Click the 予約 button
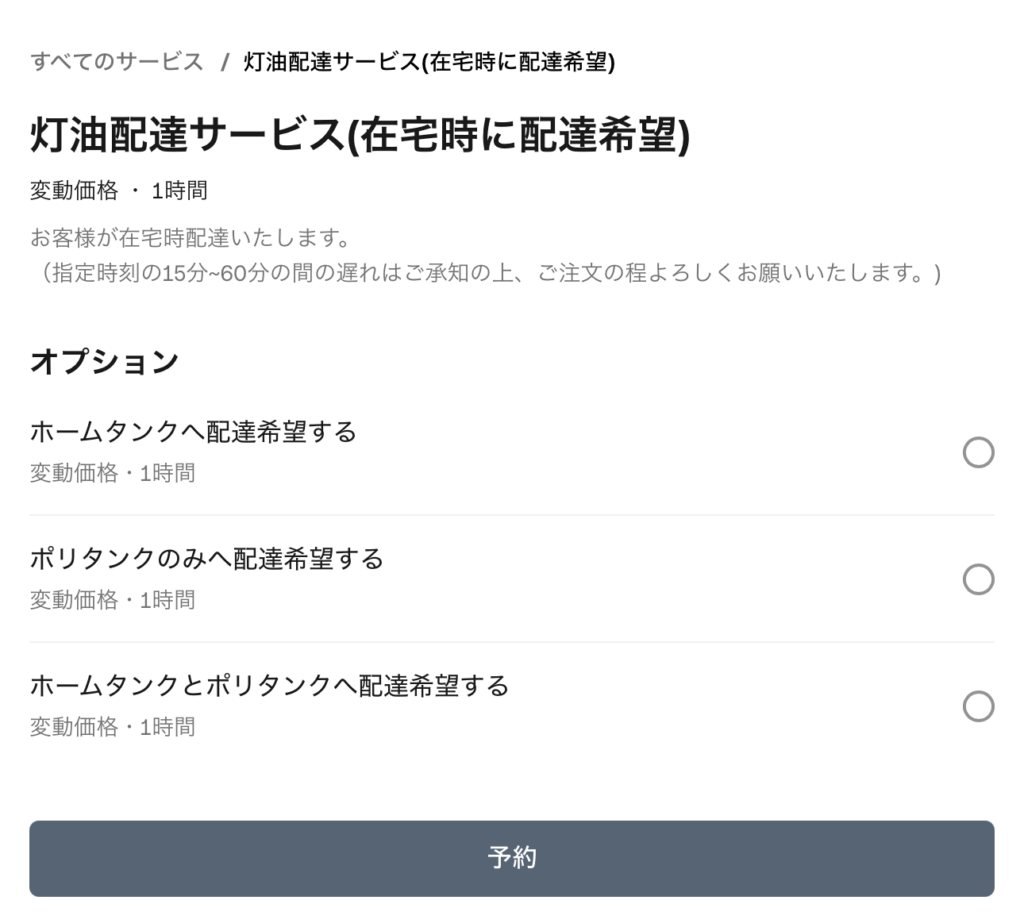The height and width of the screenshot is (923, 1024). (511, 858)
